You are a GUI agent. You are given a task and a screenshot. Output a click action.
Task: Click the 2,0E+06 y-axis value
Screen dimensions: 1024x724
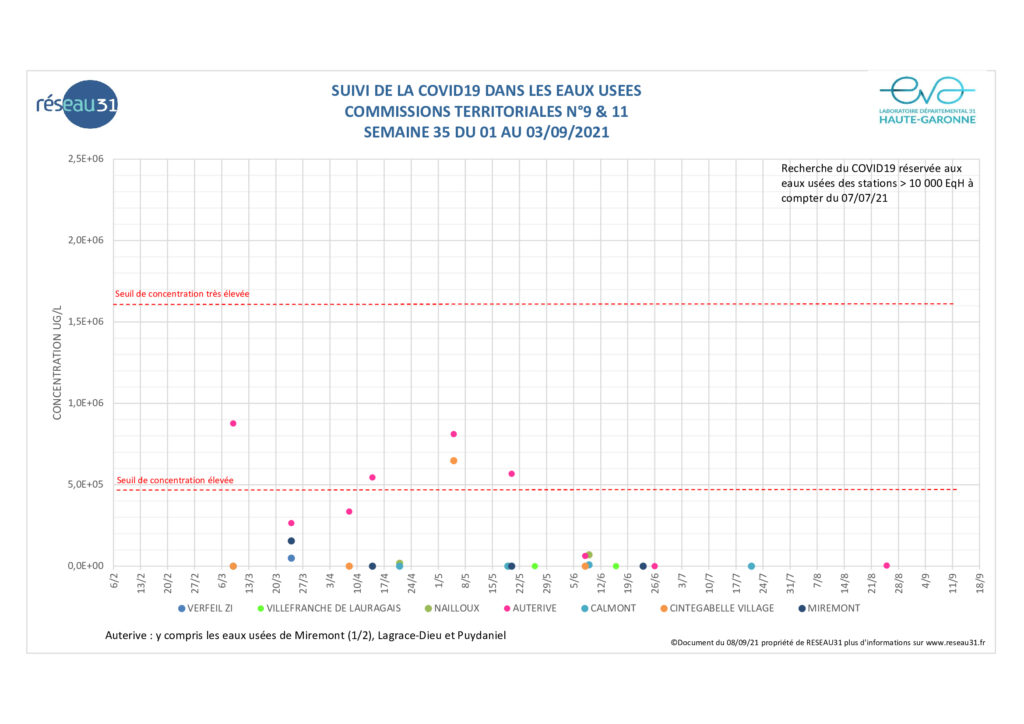pyautogui.click(x=86, y=240)
